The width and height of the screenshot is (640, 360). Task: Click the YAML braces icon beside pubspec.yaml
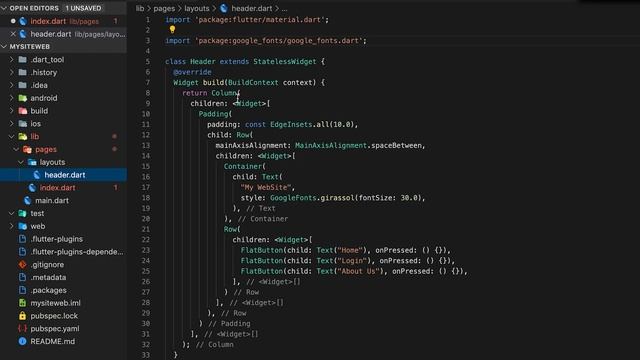pos(22,329)
